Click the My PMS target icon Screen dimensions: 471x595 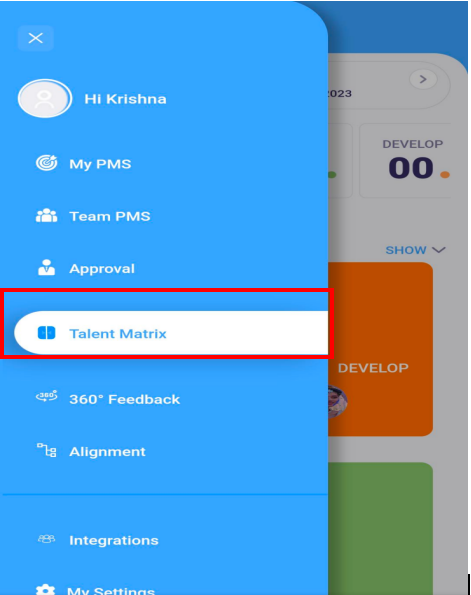click(x=47, y=163)
